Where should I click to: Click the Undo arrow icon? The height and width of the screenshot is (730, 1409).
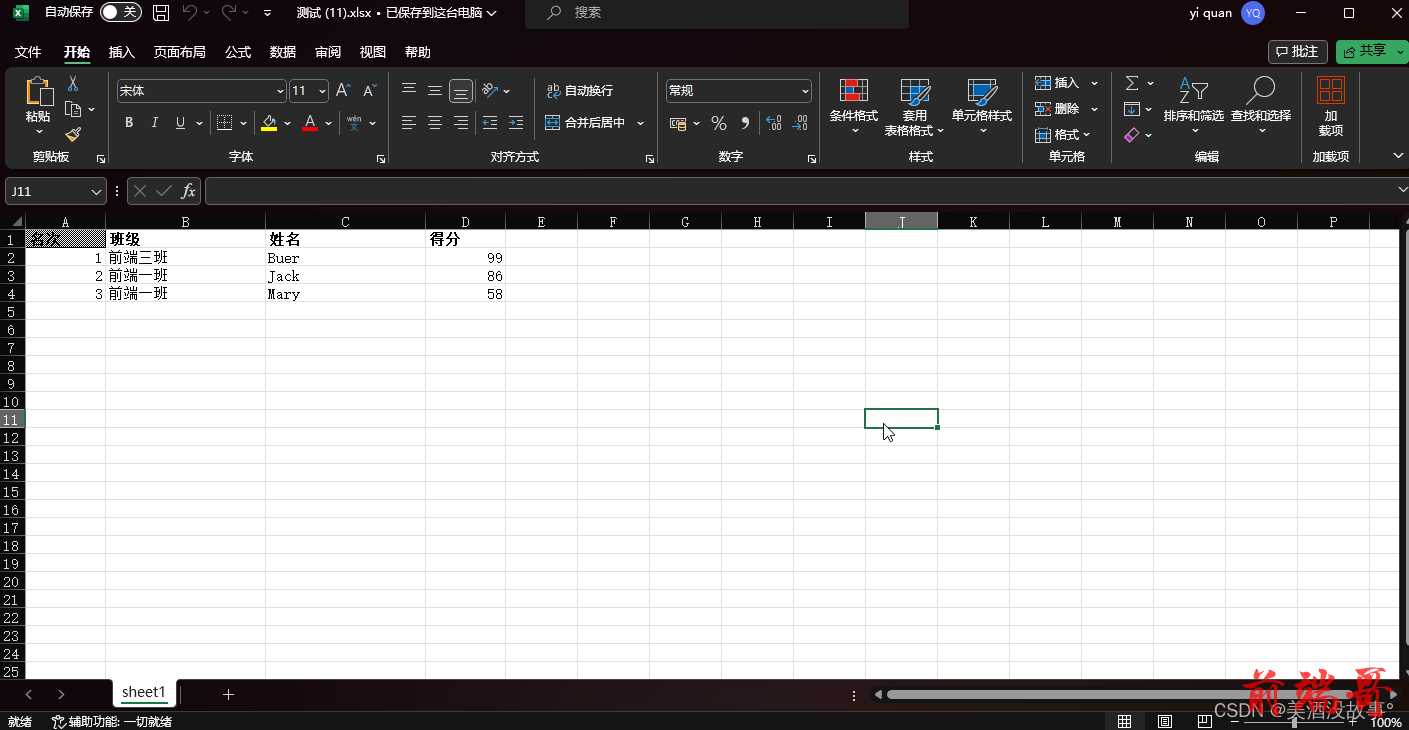[x=190, y=13]
